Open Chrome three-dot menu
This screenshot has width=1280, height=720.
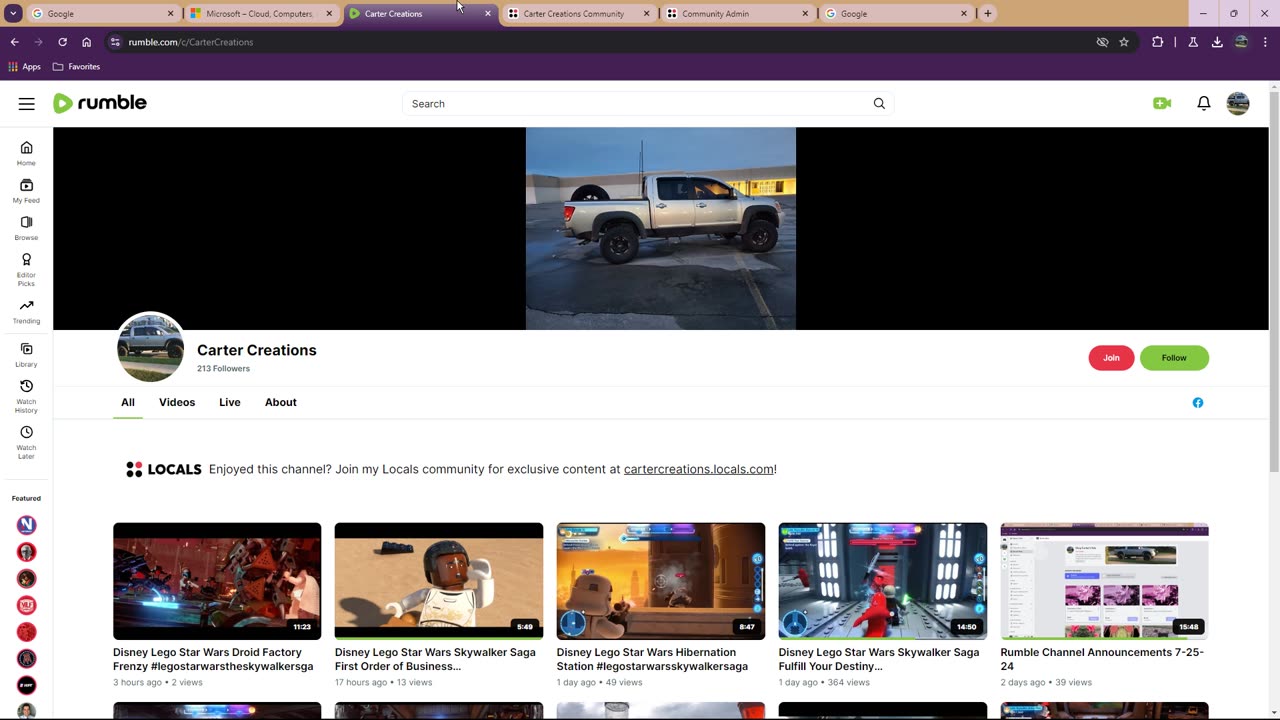tap(1266, 42)
